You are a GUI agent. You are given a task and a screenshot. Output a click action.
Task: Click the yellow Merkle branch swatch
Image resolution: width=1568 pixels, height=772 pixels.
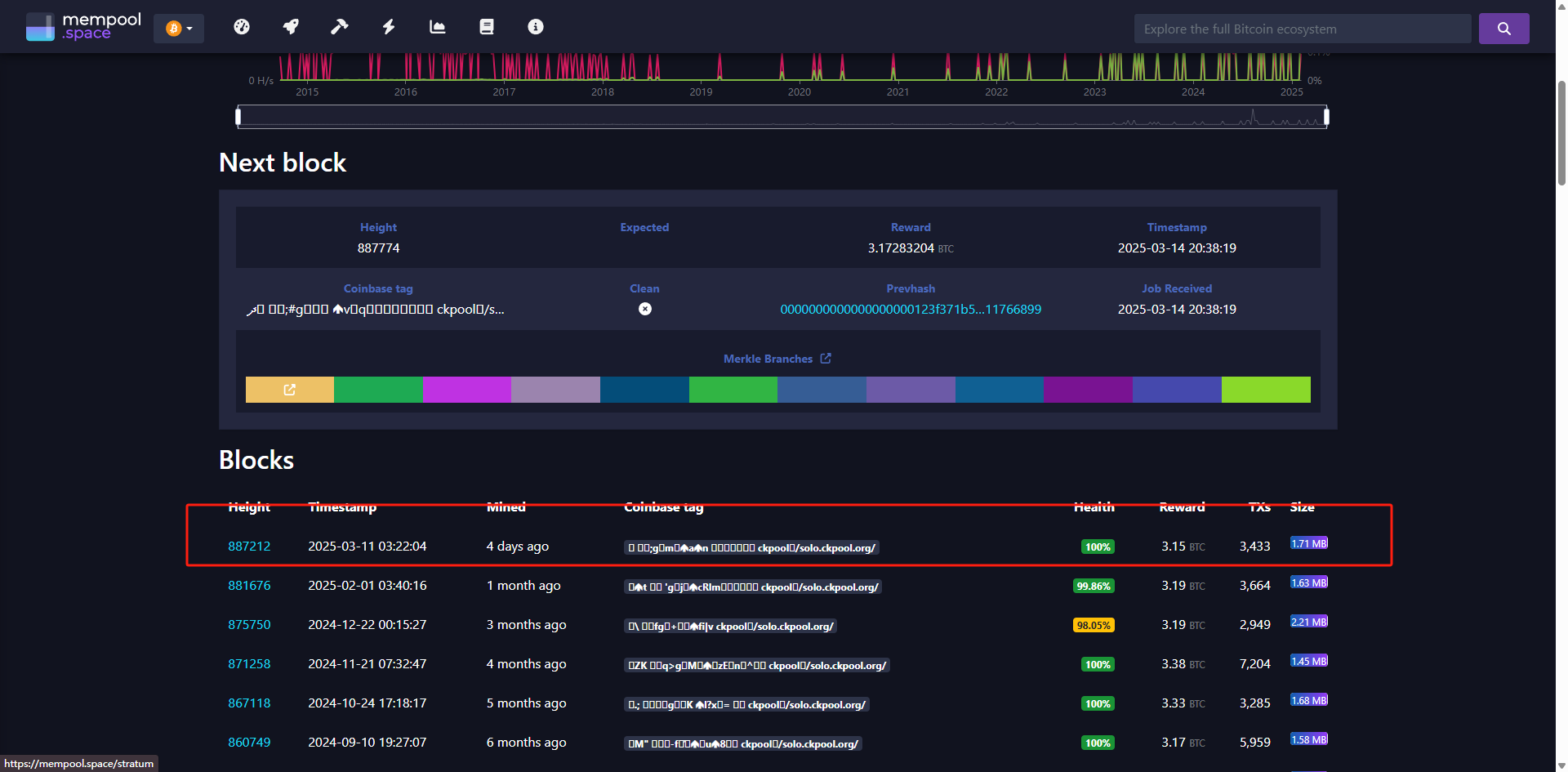point(290,390)
